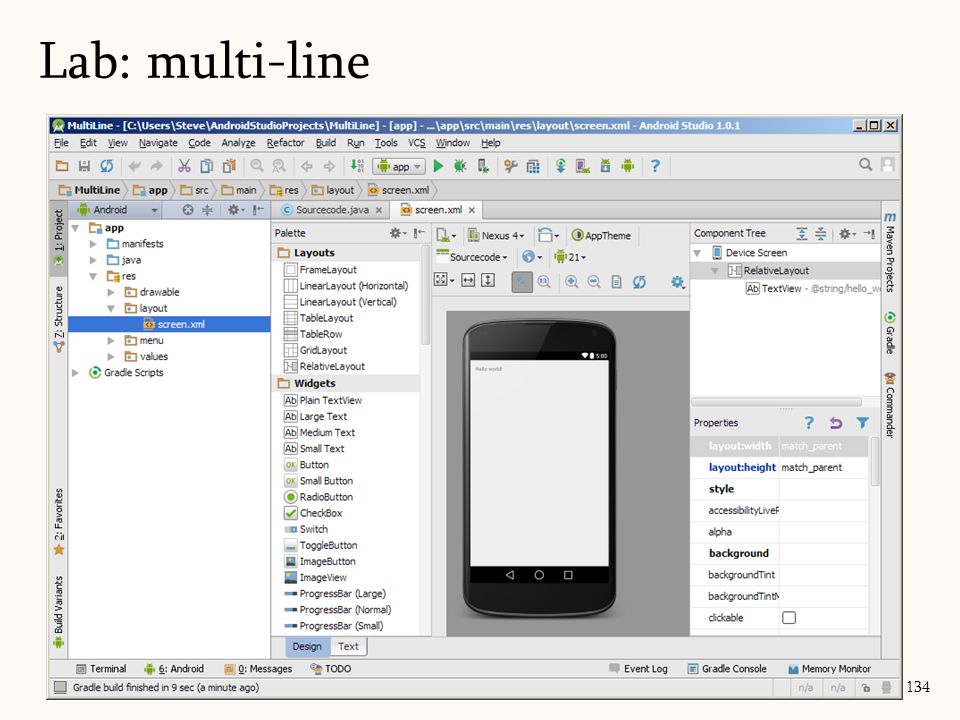Click the Make Project build icon
Viewport: 960px width, 720px height.
[357, 166]
